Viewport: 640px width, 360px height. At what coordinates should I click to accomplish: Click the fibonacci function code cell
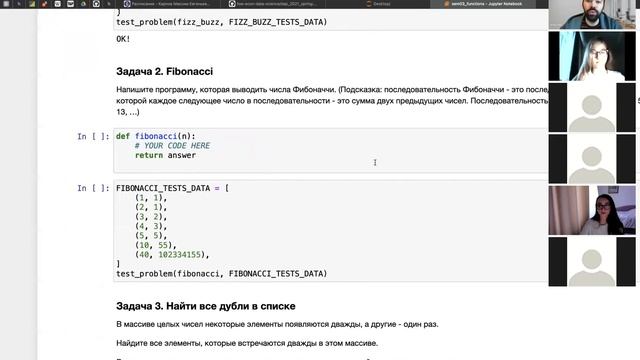tap(331, 151)
